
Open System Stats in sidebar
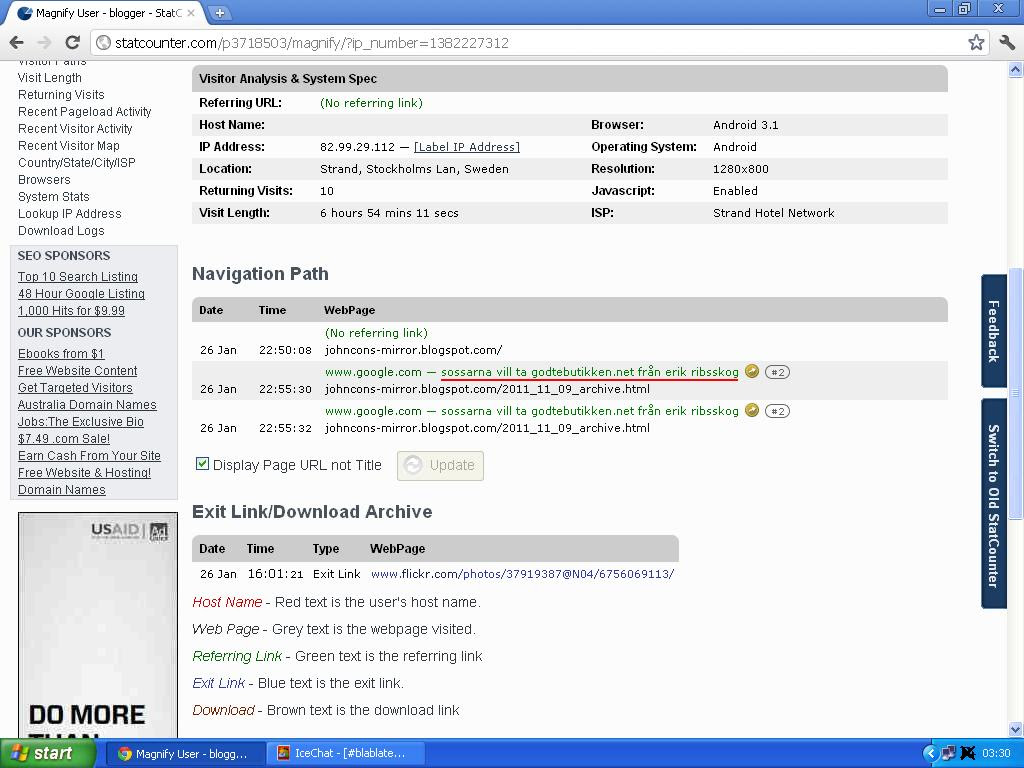coord(54,197)
